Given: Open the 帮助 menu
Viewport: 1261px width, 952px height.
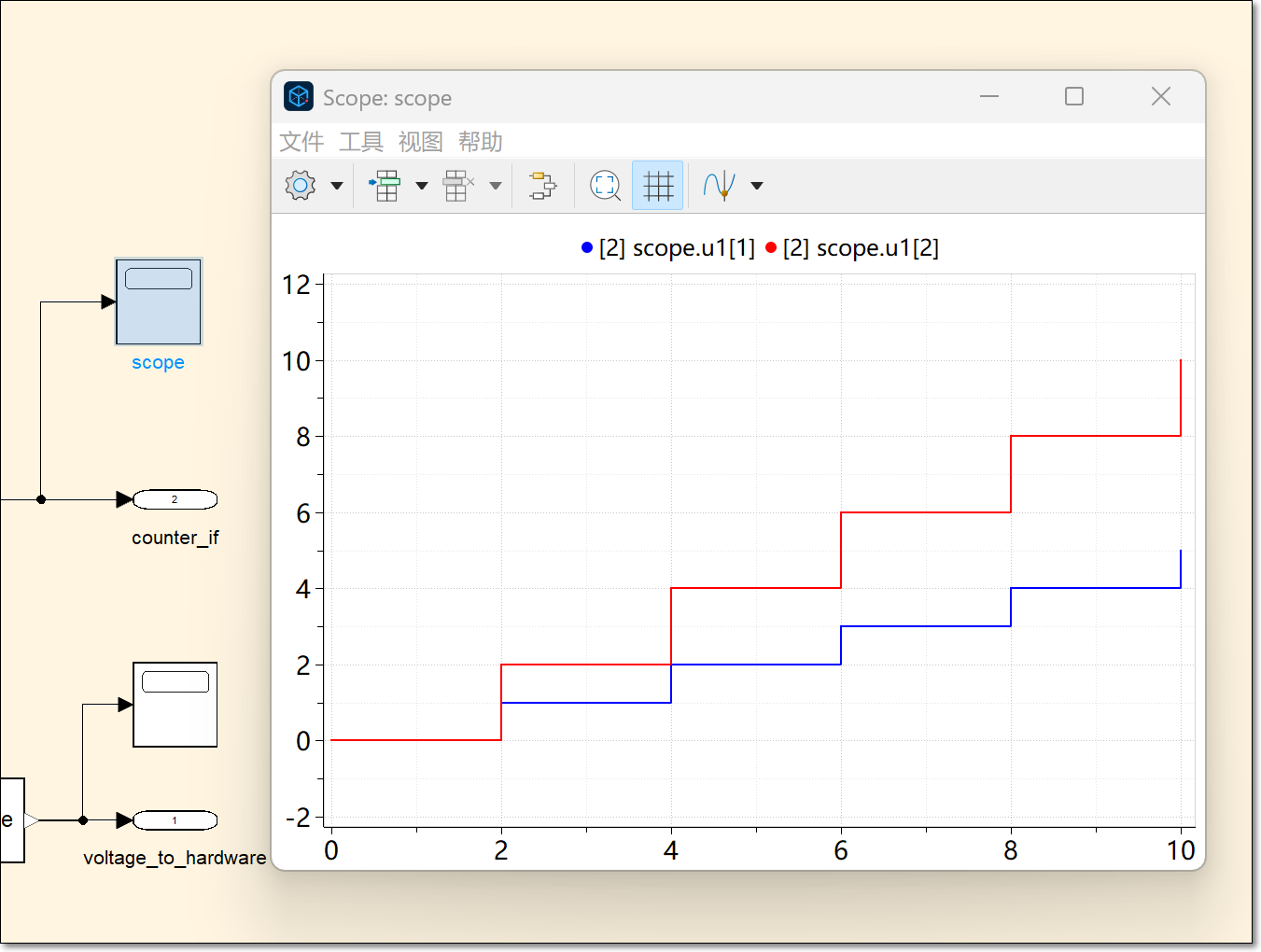Looking at the screenshot, I should tap(480, 142).
